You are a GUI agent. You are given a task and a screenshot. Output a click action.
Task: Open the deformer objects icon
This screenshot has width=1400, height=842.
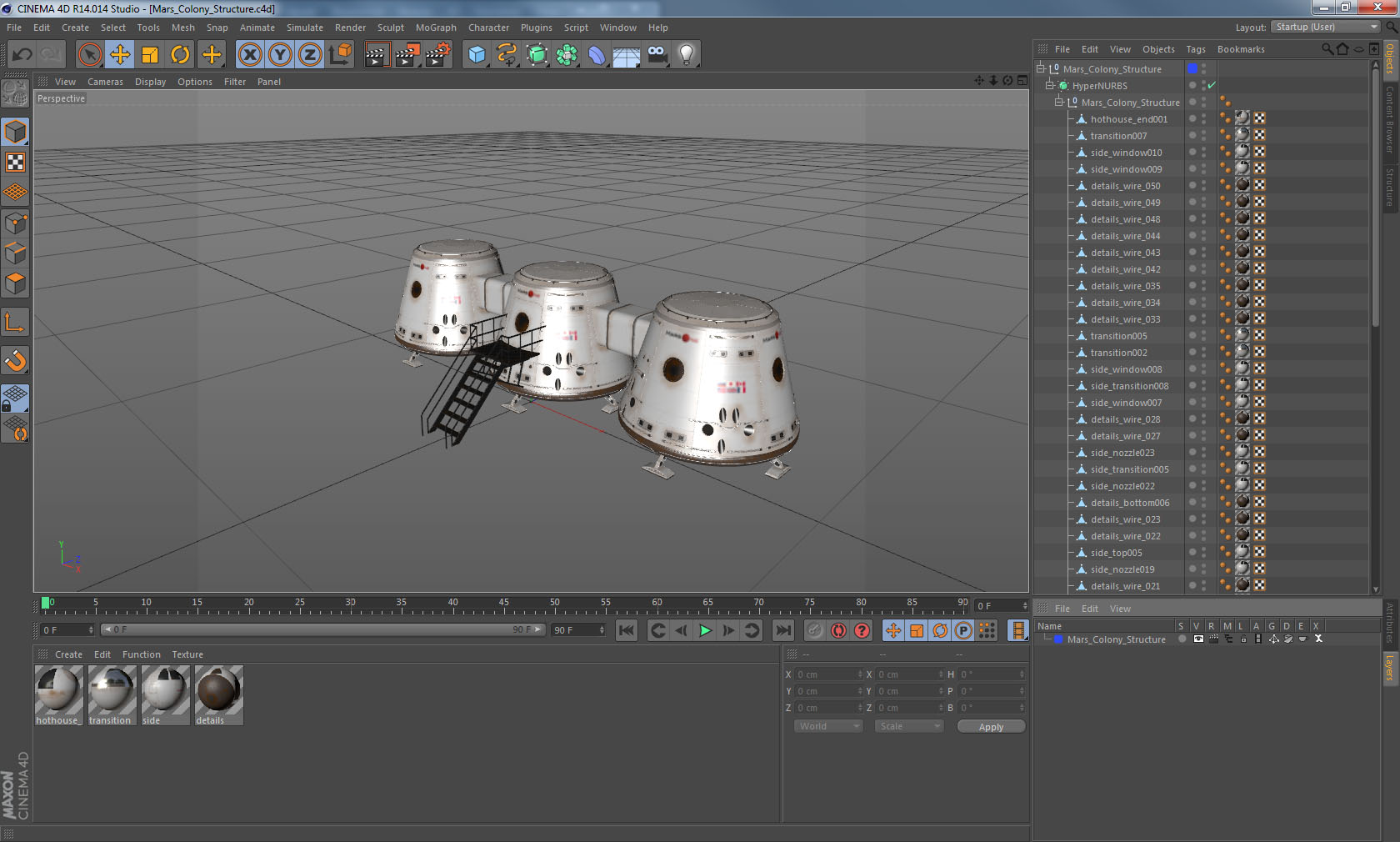(x=597, y=55)
